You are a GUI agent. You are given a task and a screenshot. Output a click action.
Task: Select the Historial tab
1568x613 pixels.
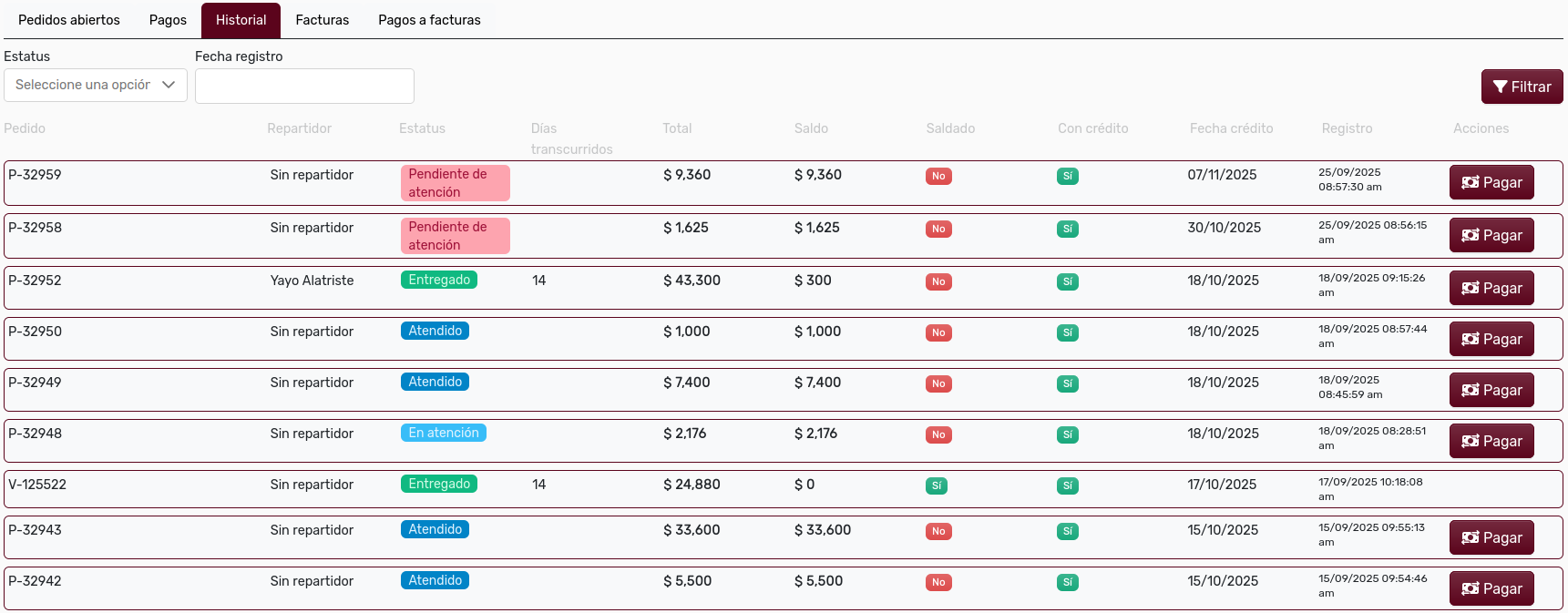click(241, 20)
